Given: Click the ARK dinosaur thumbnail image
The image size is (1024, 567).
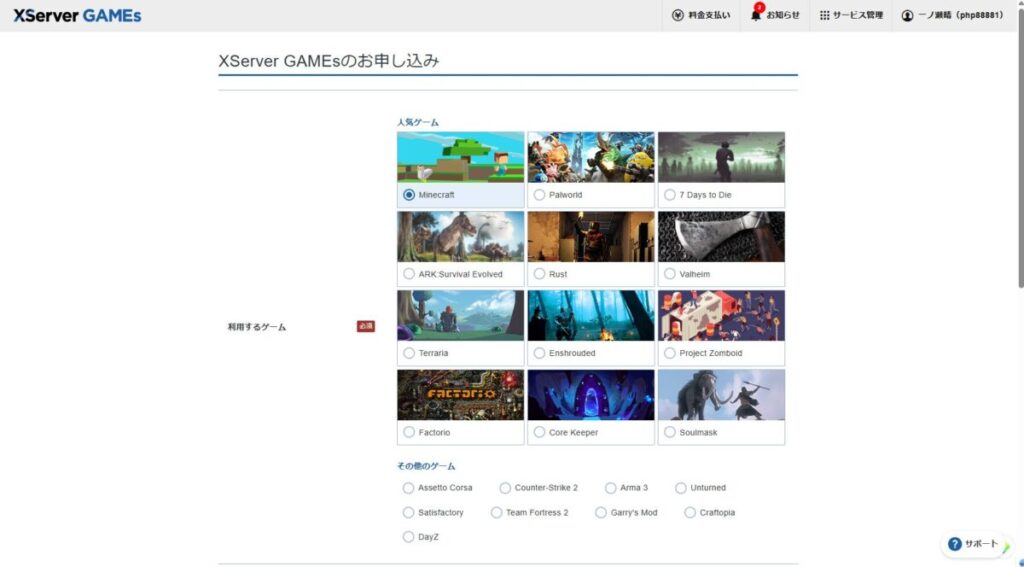Looking at the screenshot, I should pyautogui.click(x=460, y=236).
